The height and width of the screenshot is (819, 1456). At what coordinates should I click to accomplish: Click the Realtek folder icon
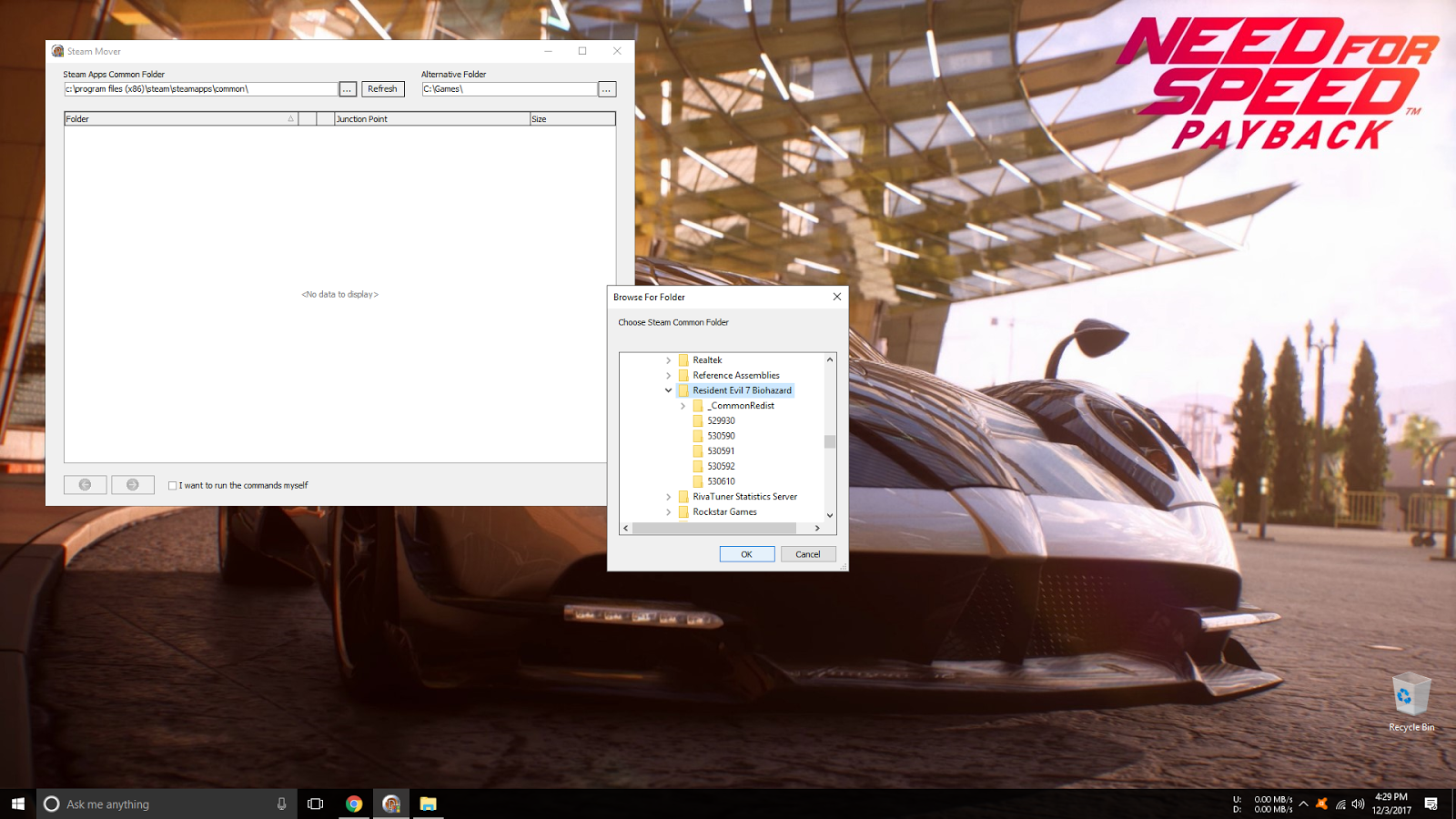(x=683, y=360)
